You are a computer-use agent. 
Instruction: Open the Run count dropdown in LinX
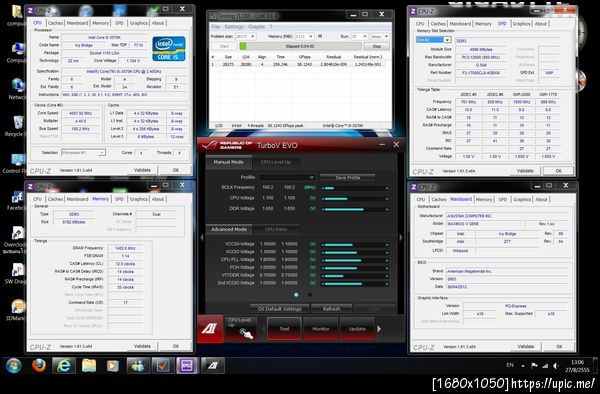click(x=359, y=36)
